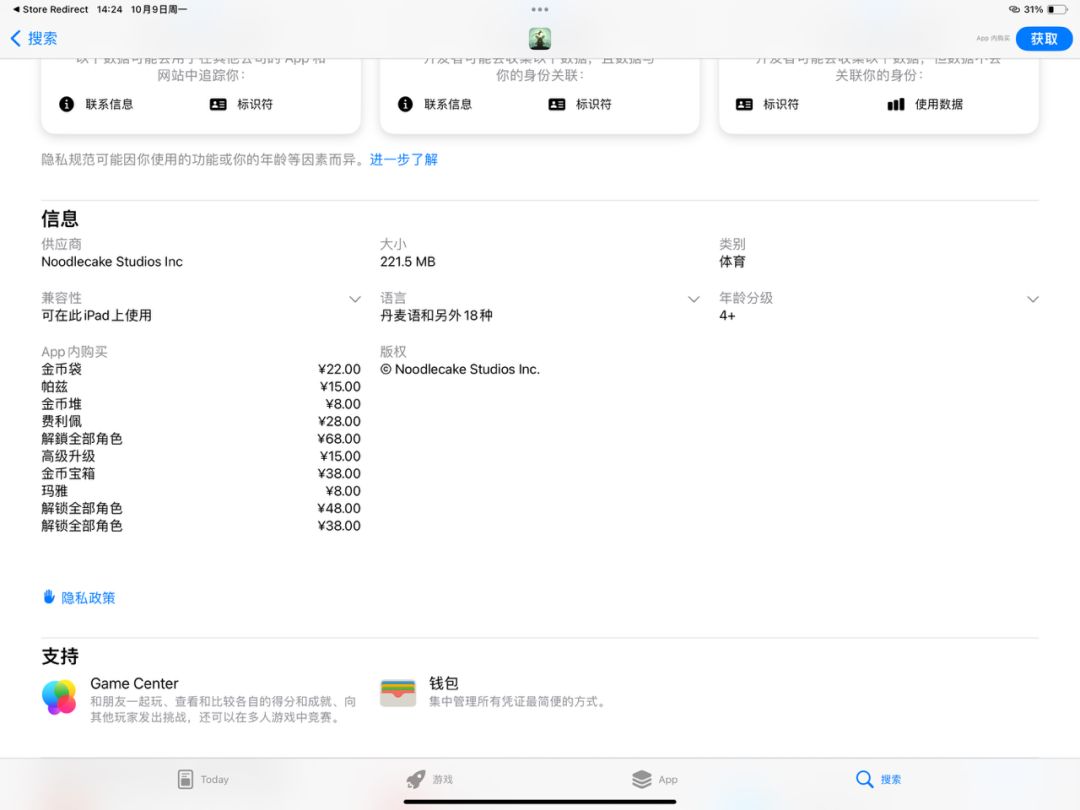Viewport: 1080px width, 810px height.
Task: Tap 标识符 icon in middle privacy card
Action: click(557, 104)
